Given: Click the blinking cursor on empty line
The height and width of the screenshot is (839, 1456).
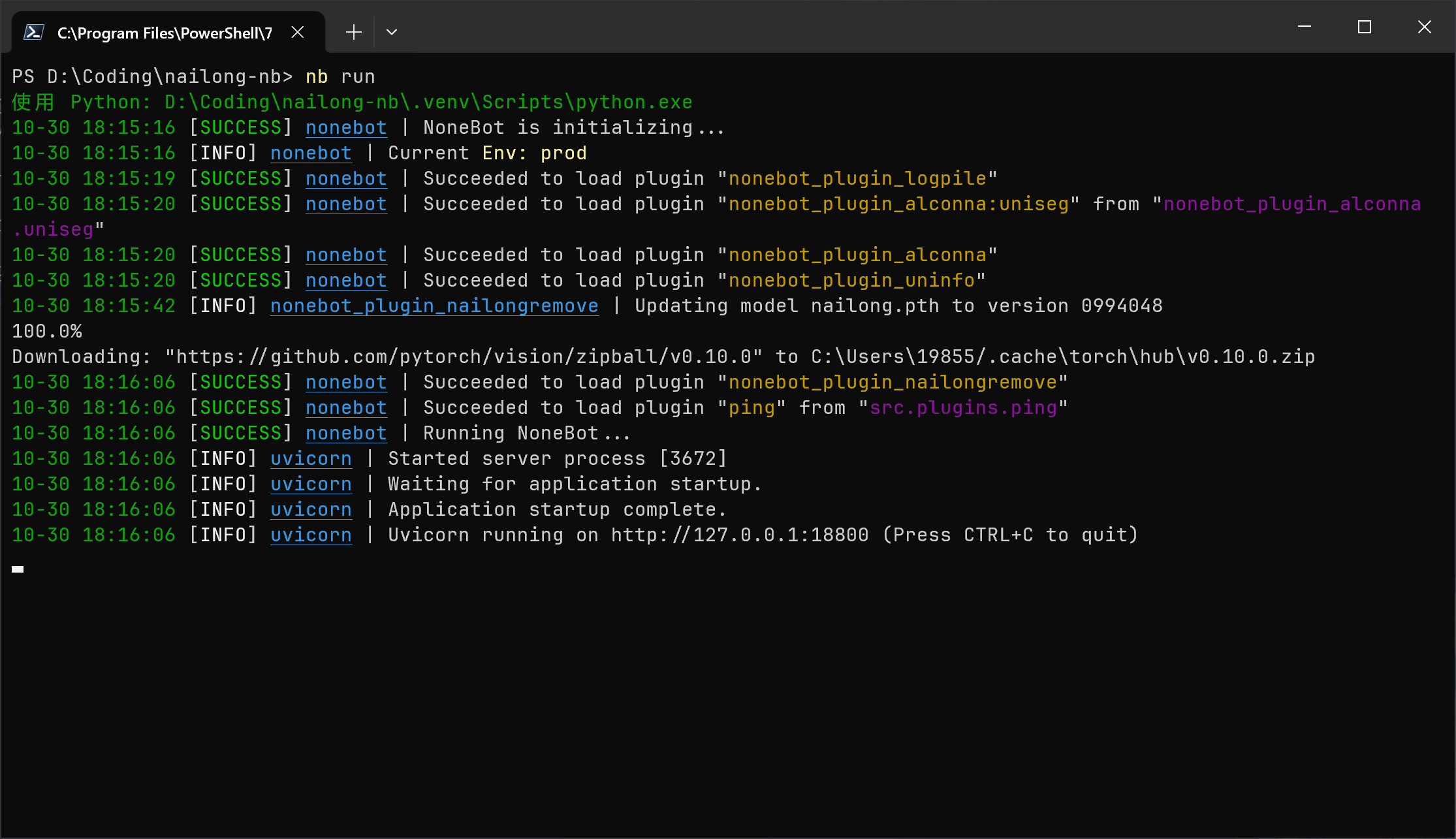Looking at the screenshot, I should pos(18,569).
